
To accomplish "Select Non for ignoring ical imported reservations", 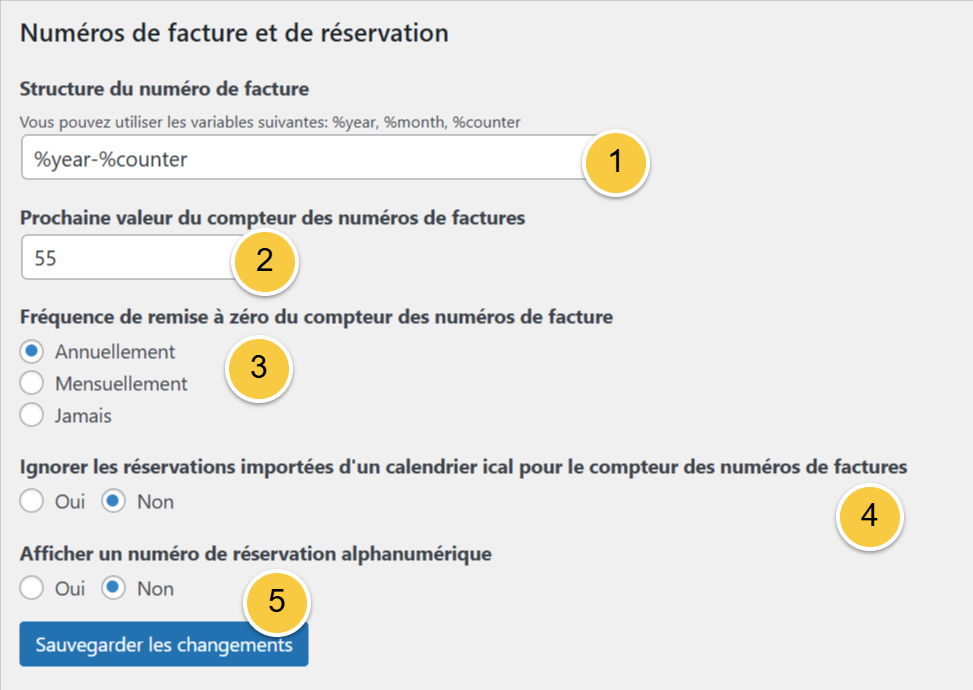I will [114, 502].
